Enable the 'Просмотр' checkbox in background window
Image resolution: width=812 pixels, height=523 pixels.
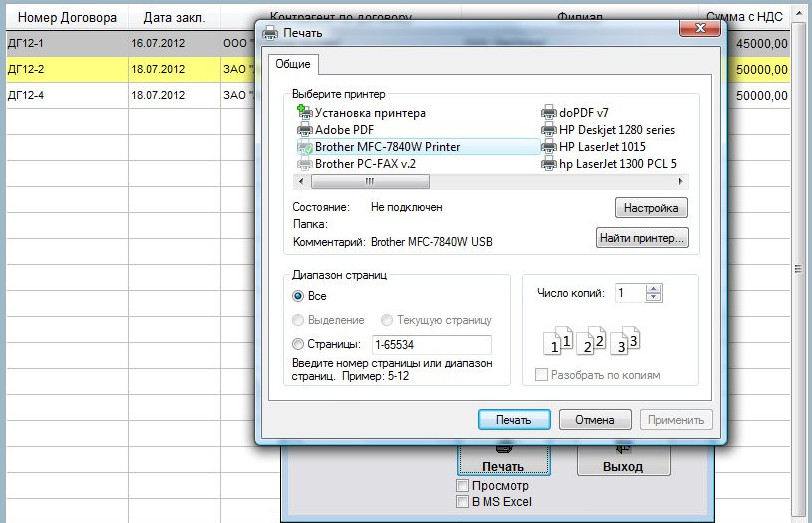click(462, 486)
